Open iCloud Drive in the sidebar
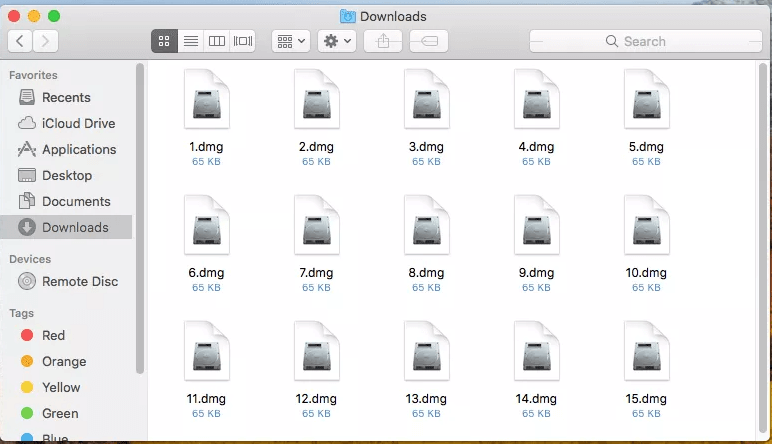The height and width of the screenshot is (444, 772). pos(66,123)
